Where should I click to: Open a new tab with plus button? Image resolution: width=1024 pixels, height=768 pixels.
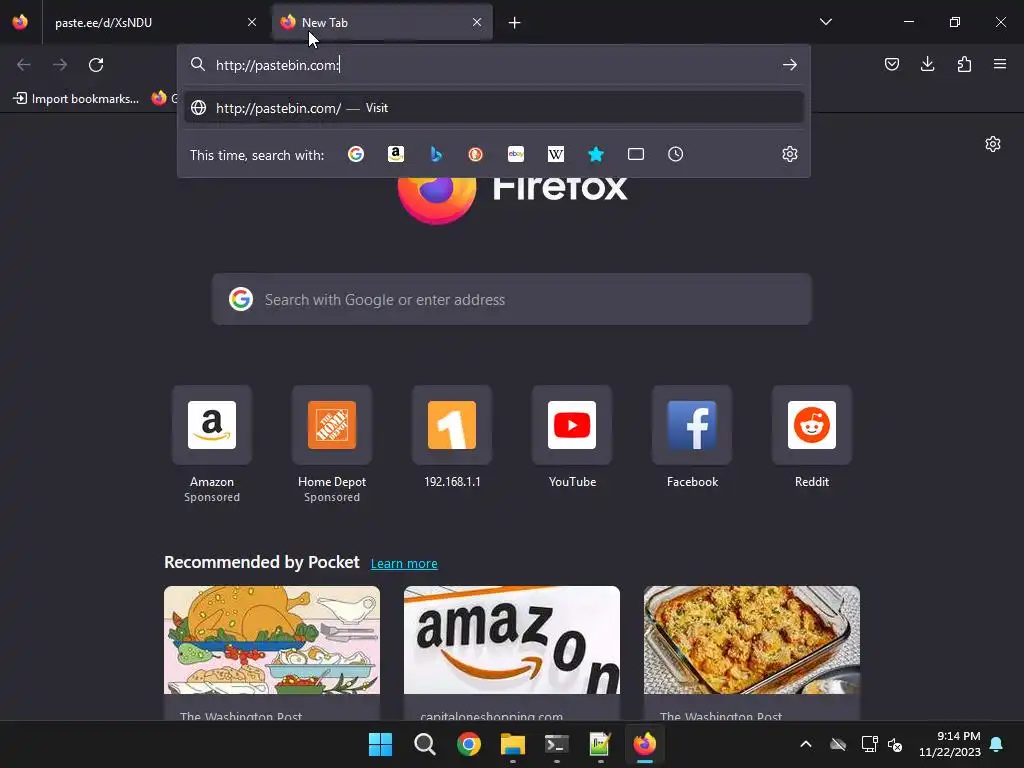point(515,23)
